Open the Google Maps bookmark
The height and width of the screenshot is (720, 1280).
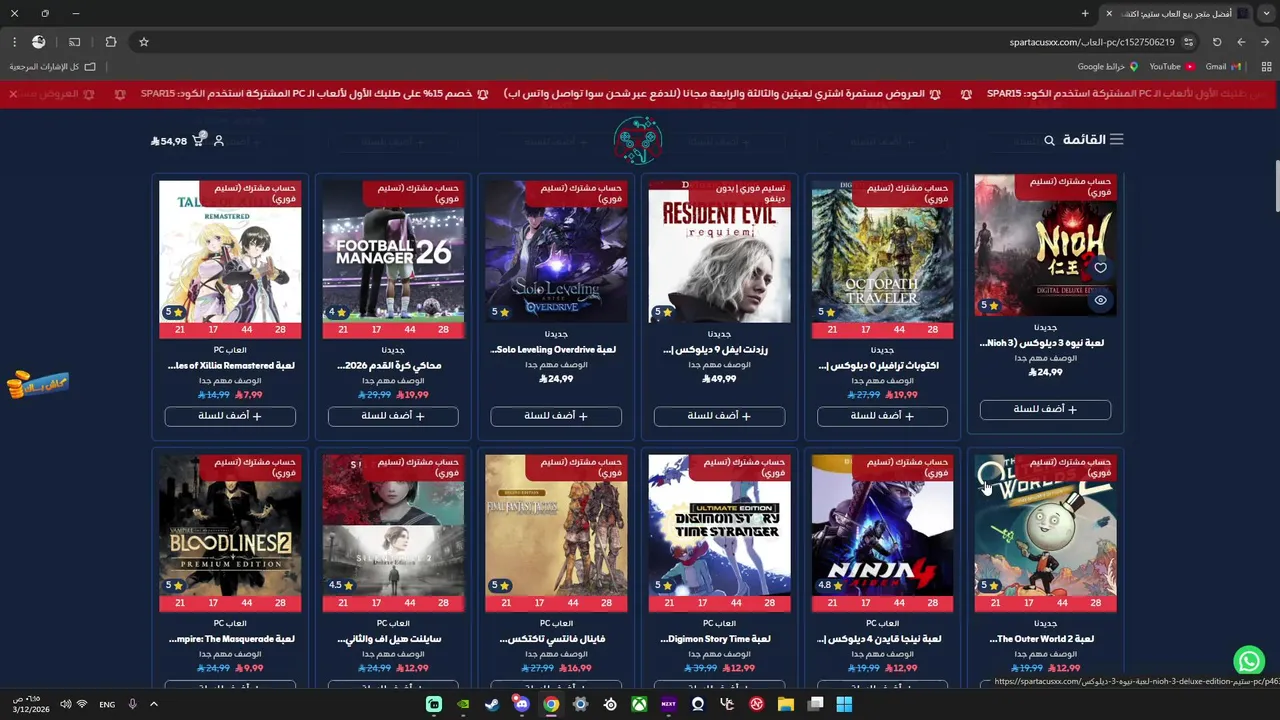(1108, 67)
